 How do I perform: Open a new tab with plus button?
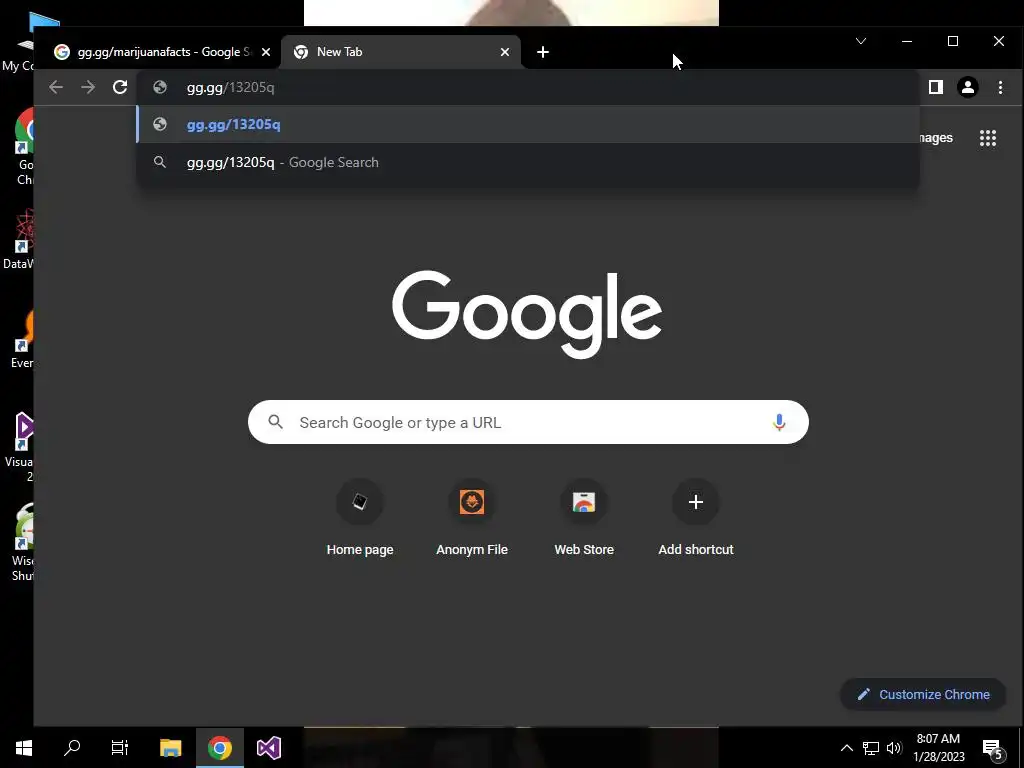point(543,52)
